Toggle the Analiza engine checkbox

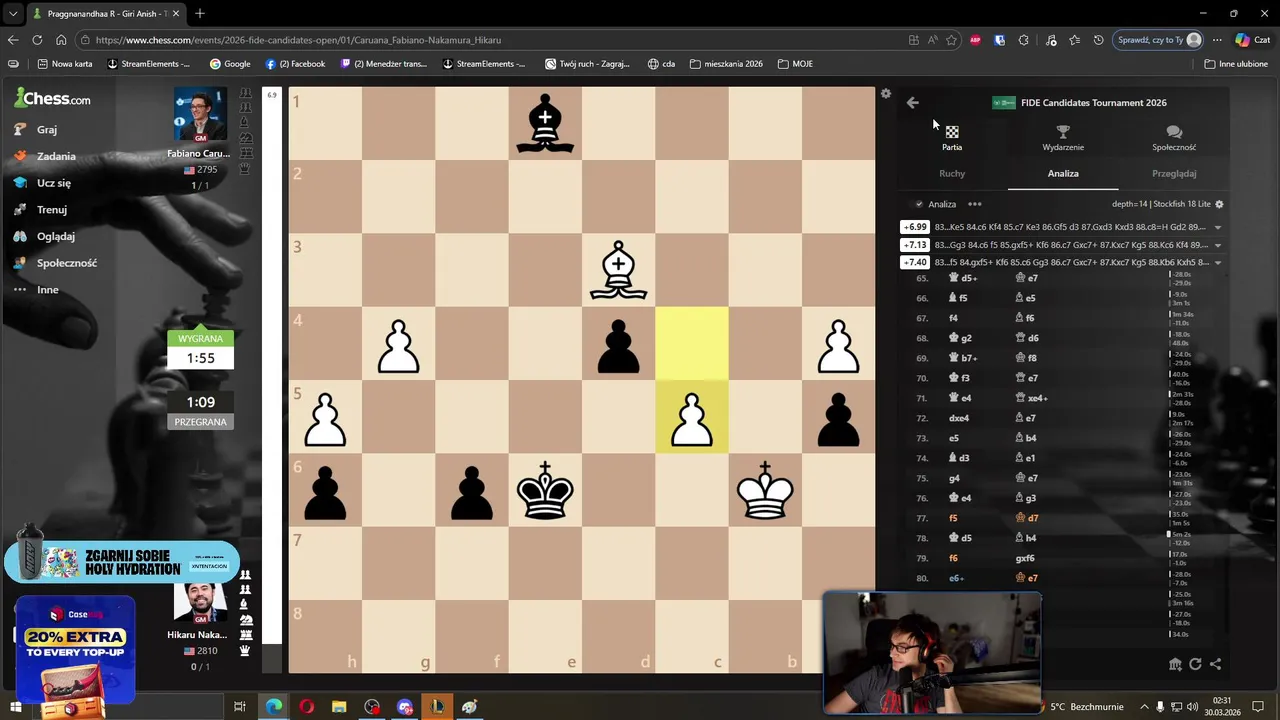click(x=919, y=204)
